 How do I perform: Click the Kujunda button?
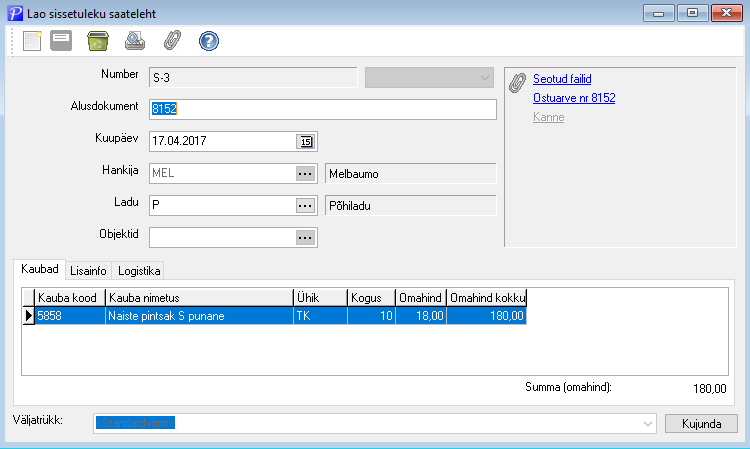coord(701,424)
